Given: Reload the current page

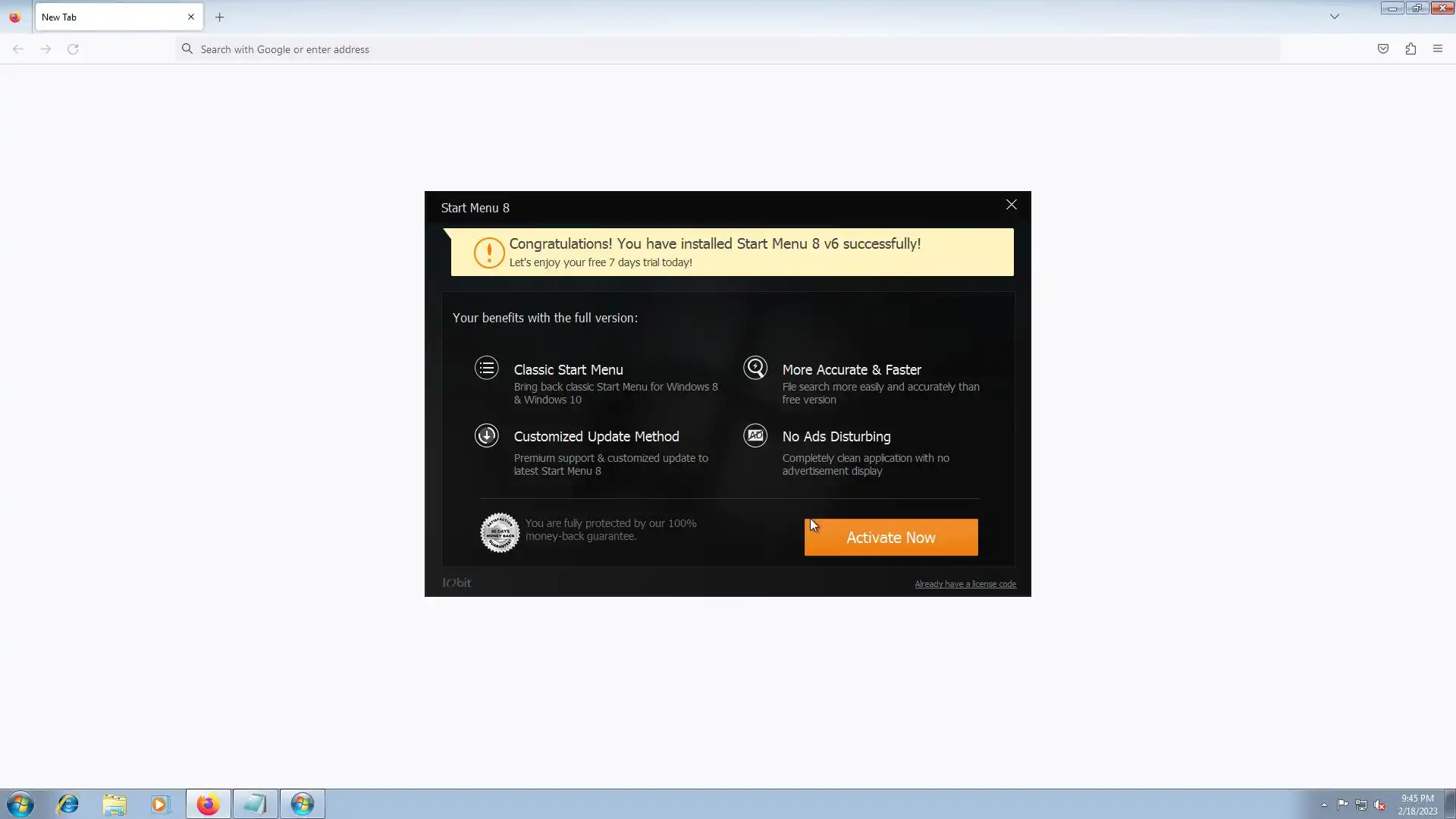Looking at the screenshot, I should pyautogui.click(x=73, y=49).
